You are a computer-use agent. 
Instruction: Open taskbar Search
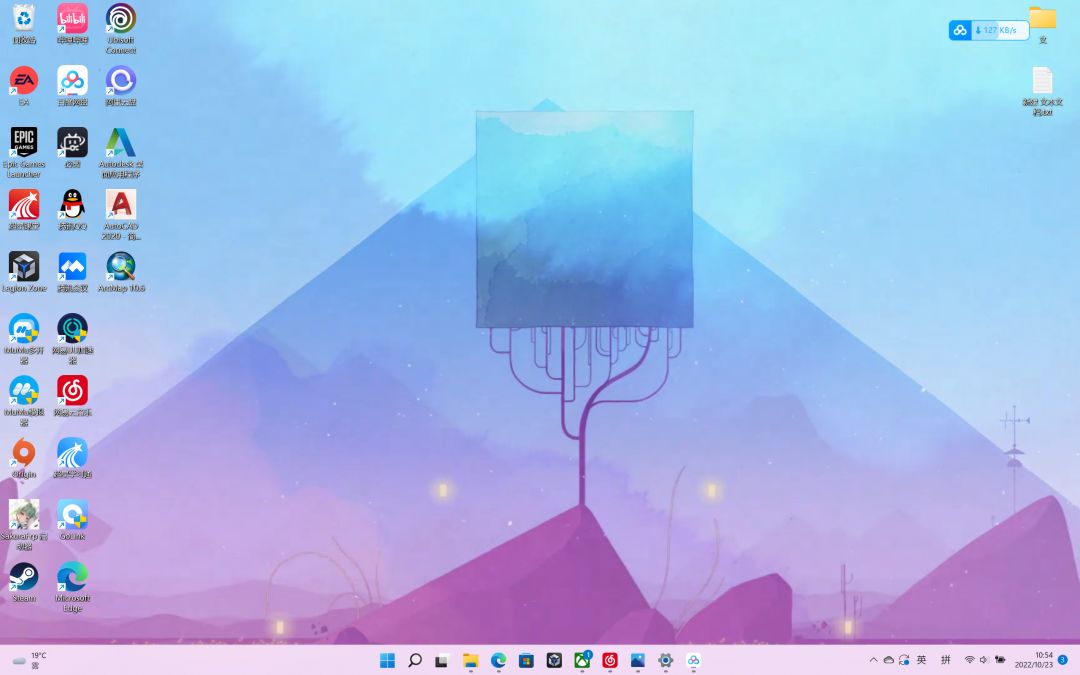coord(415,661)
